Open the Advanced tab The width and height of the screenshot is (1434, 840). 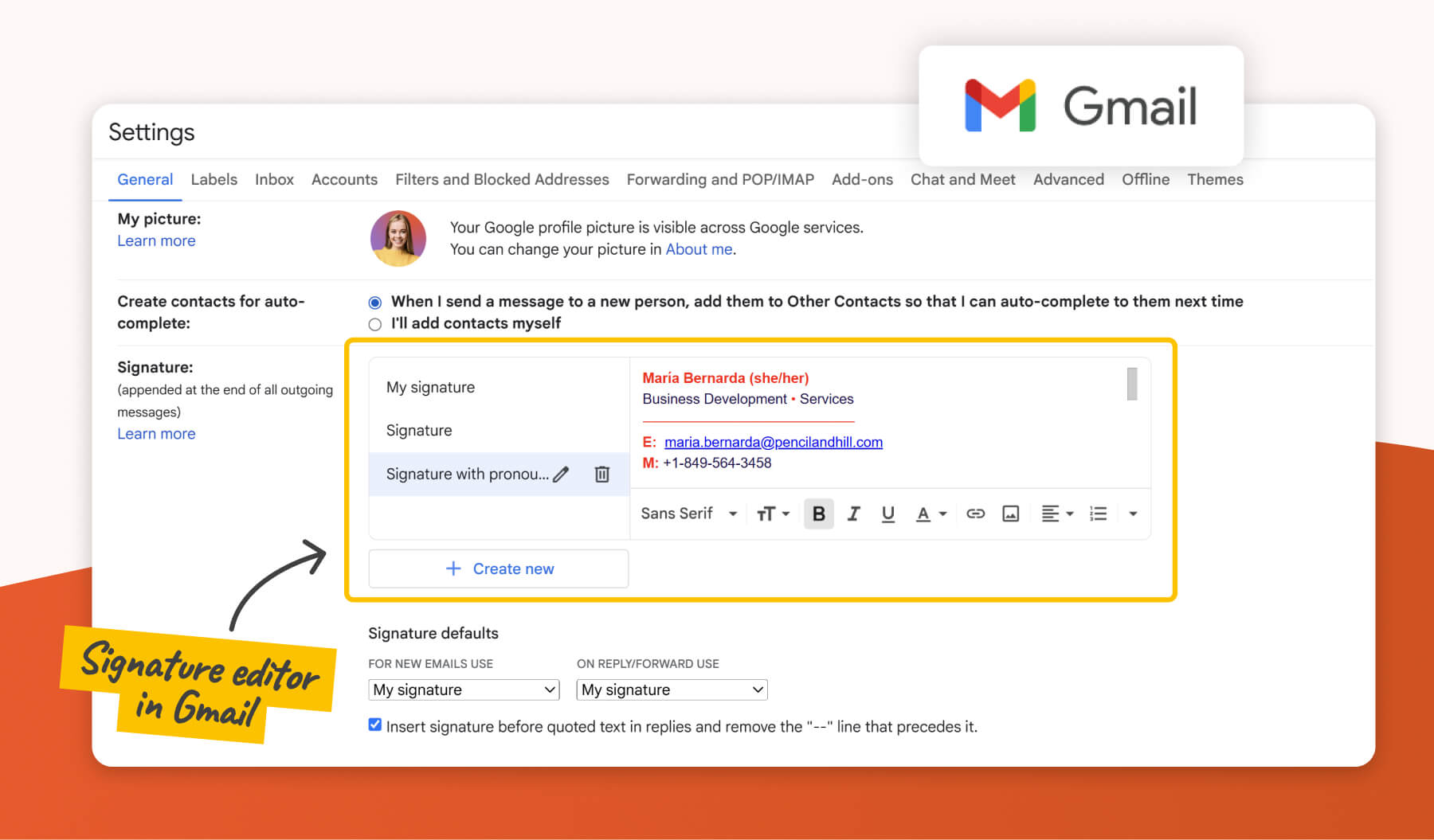(1068, 179)
